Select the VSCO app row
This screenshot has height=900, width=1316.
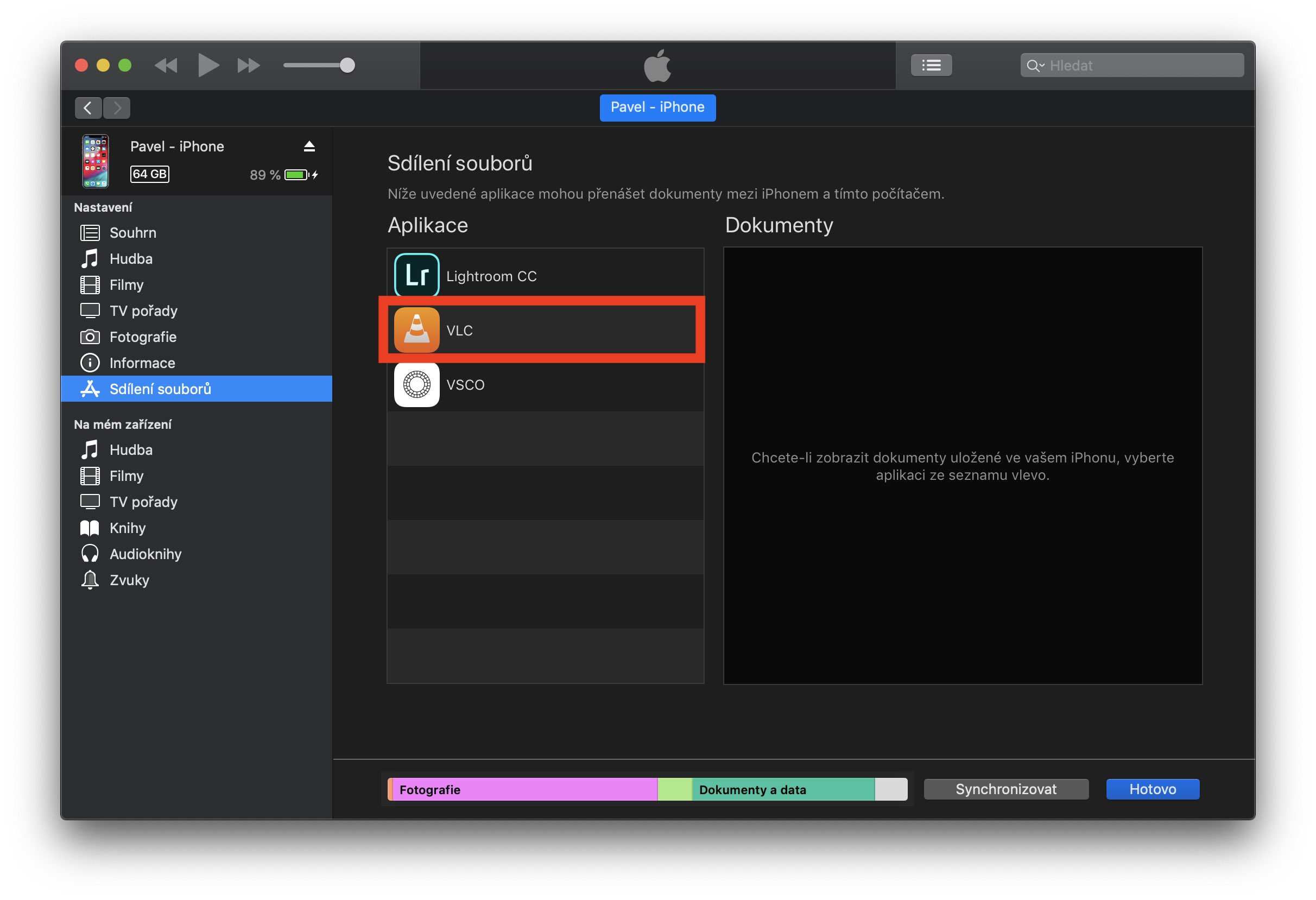545,384
